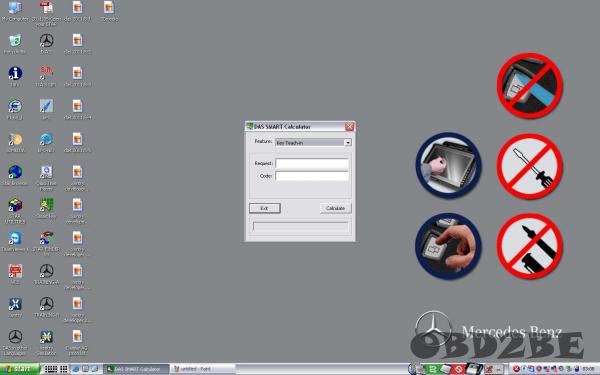Focus the Code text field
600x375 pixels.
312,176
